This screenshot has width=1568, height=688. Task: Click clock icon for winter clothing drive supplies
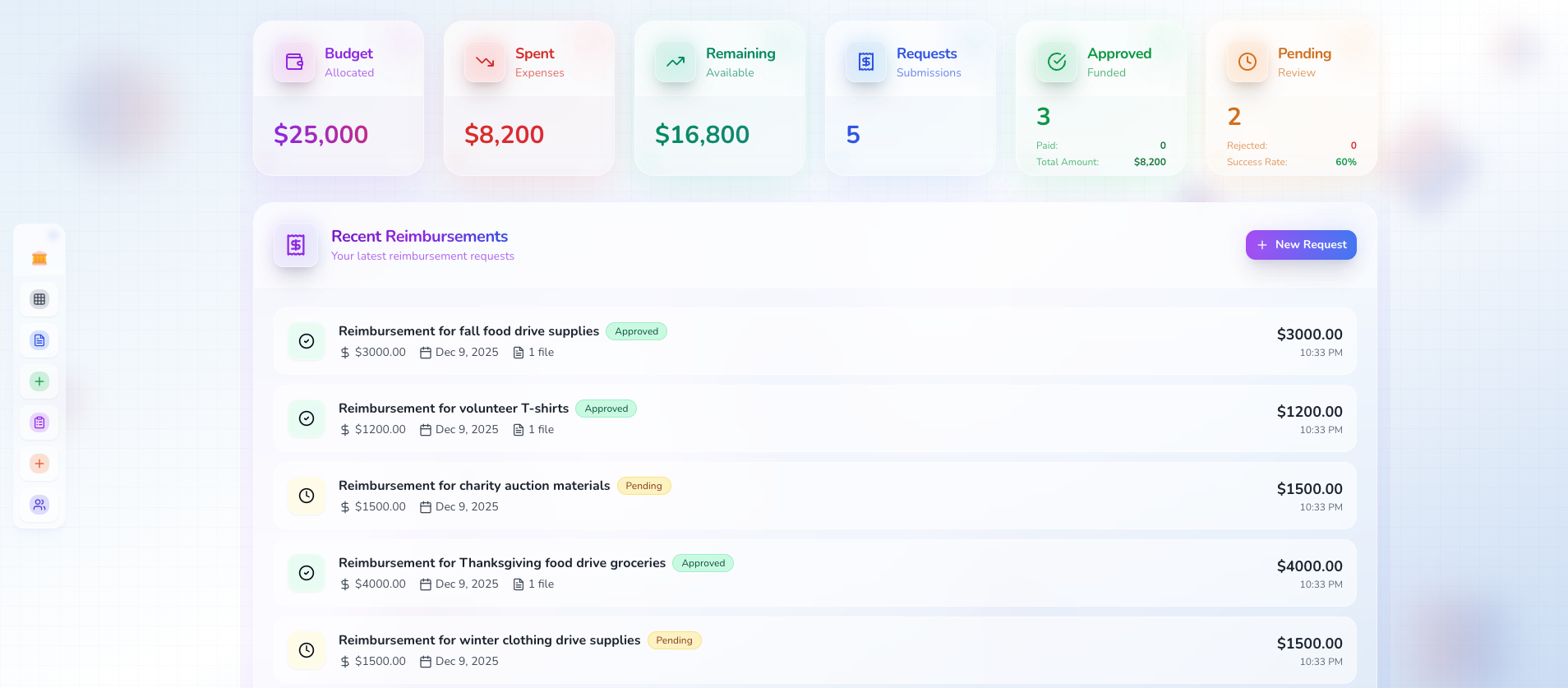[x=307, y=650]
